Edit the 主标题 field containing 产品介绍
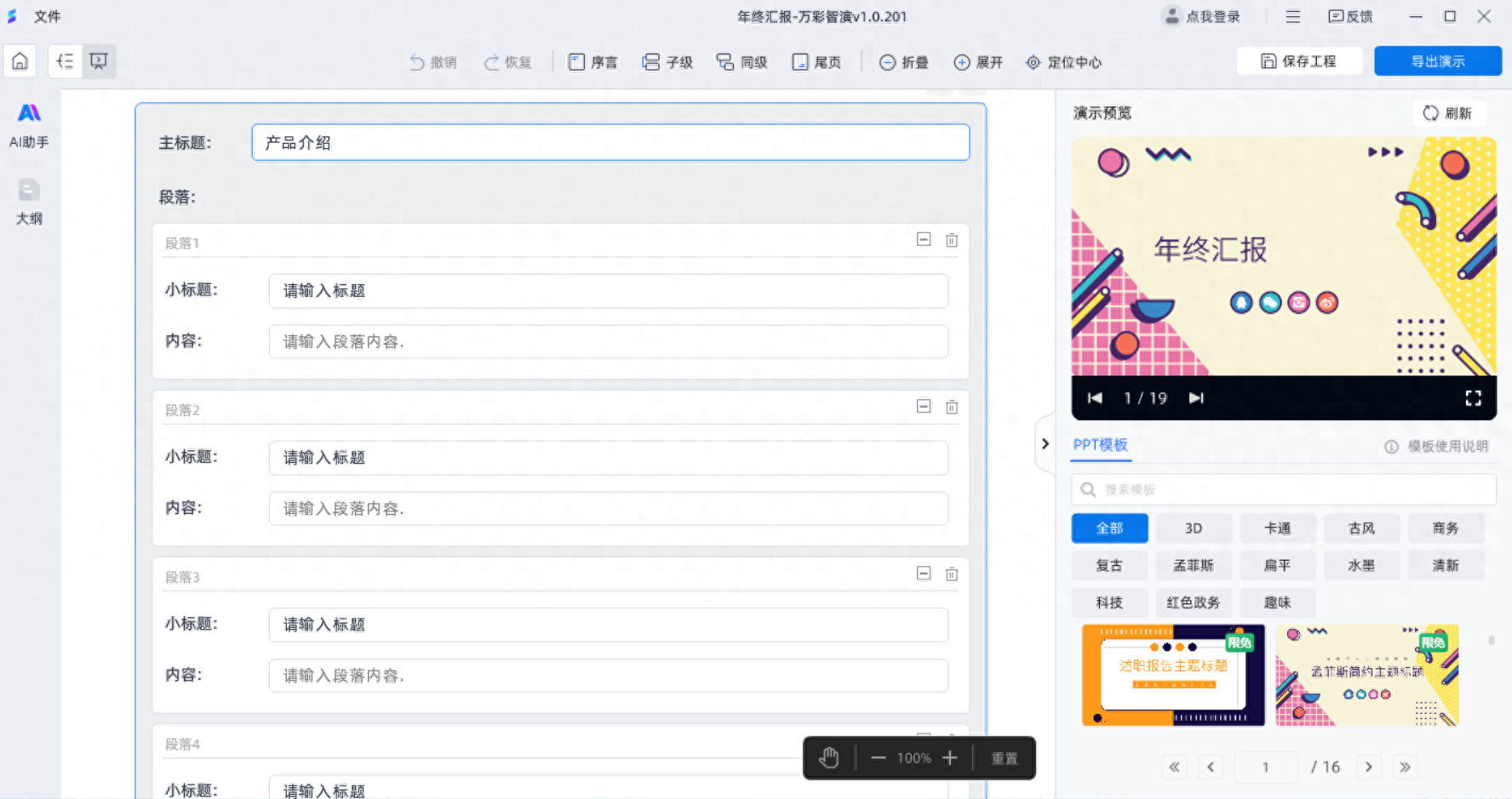Viewport: 1512px width, 799px height. [x=610, y=142]
